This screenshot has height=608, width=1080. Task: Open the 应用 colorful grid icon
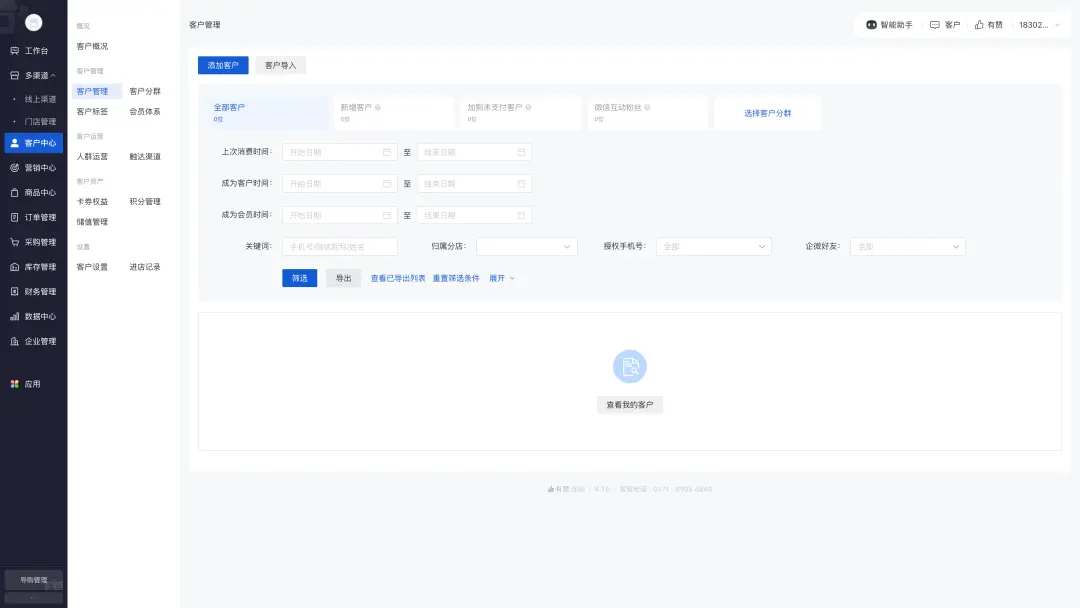click(15, 384)
